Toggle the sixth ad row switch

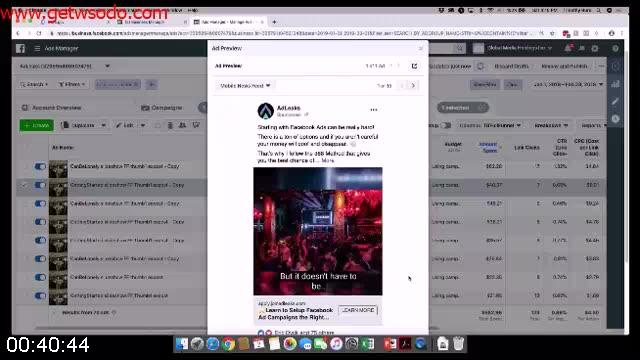(40, 258)
